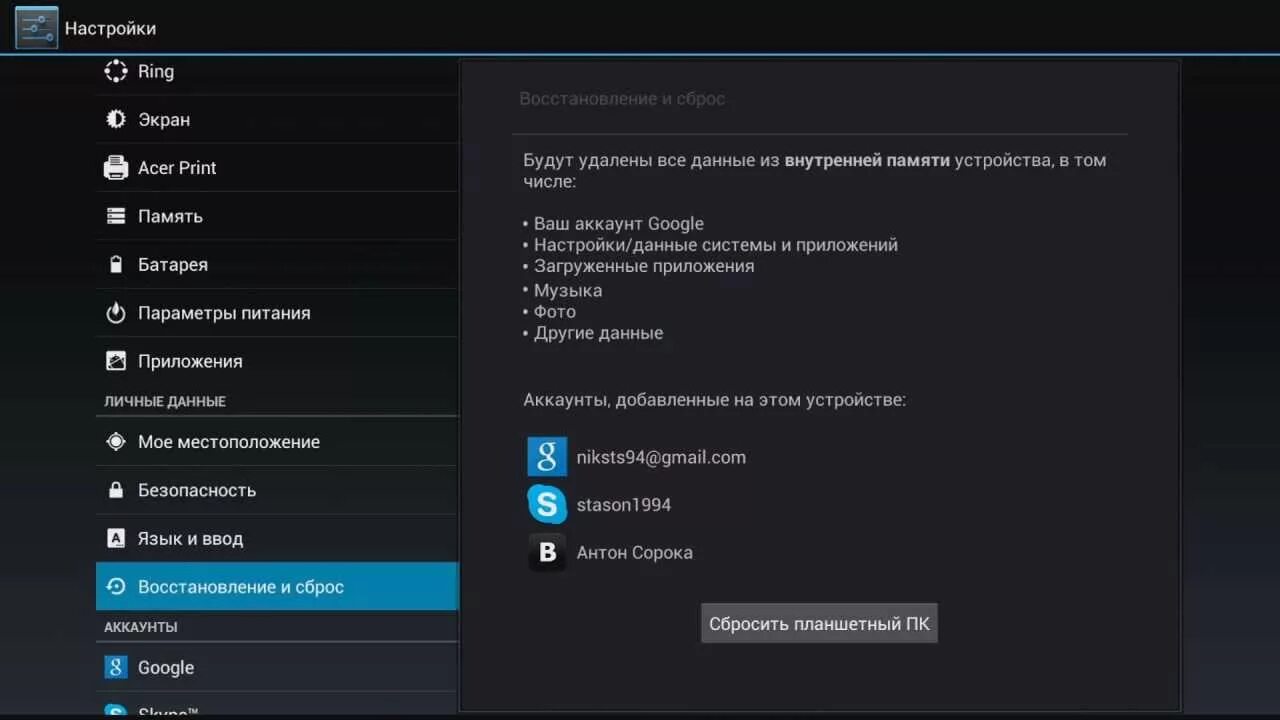Select the stason1994 Skype account text
The height and width of the screenshot is (720, 1280).
(x=623, y=505)
